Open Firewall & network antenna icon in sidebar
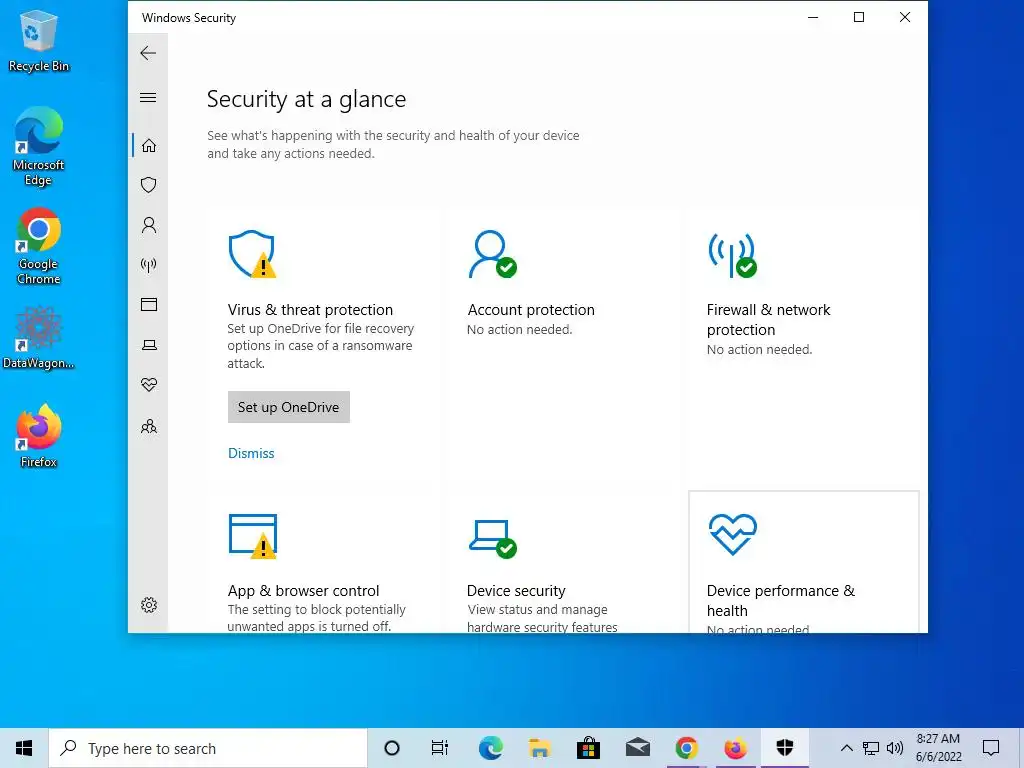 [149, 264]
